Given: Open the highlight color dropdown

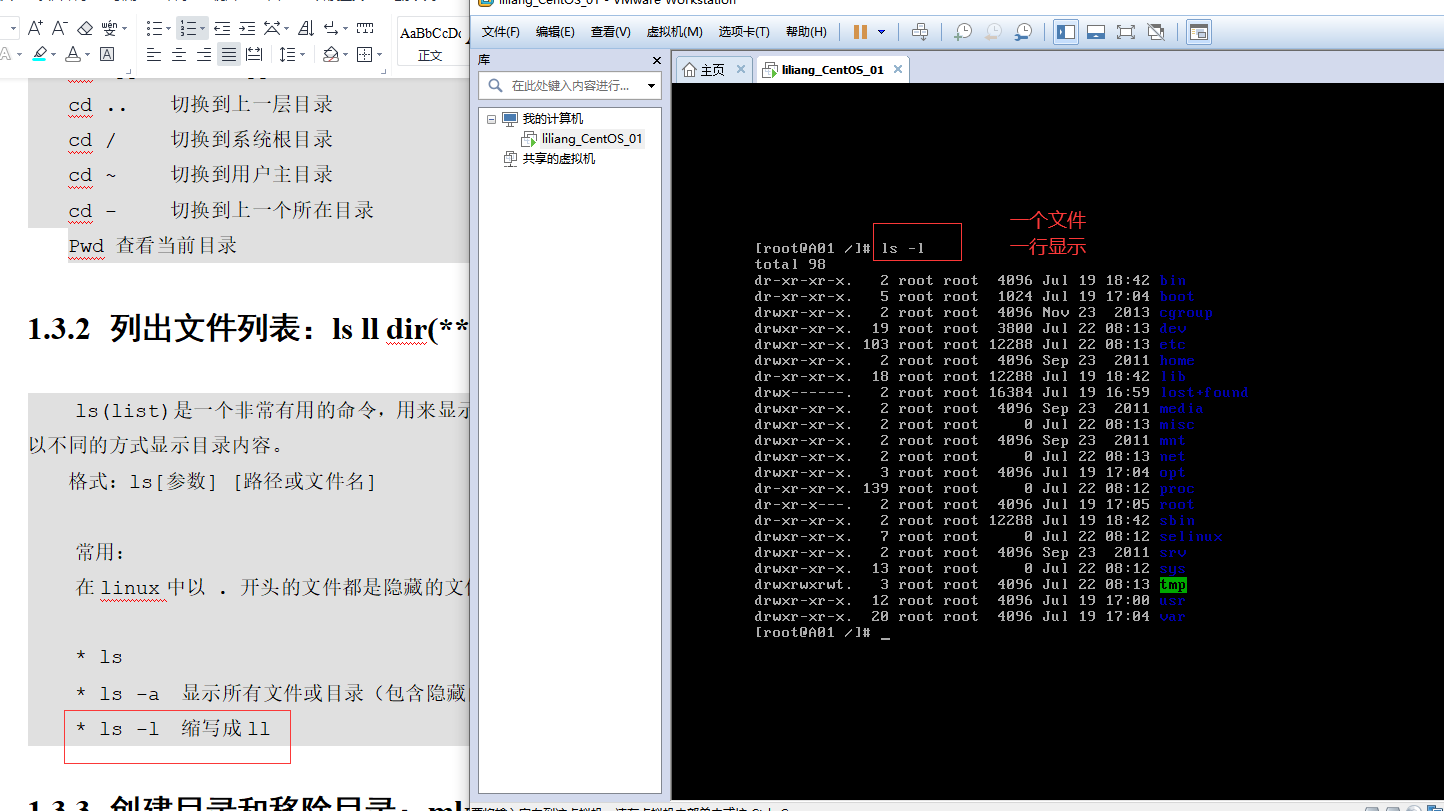Looking at the screenshot, I should (x=54, y=54).
